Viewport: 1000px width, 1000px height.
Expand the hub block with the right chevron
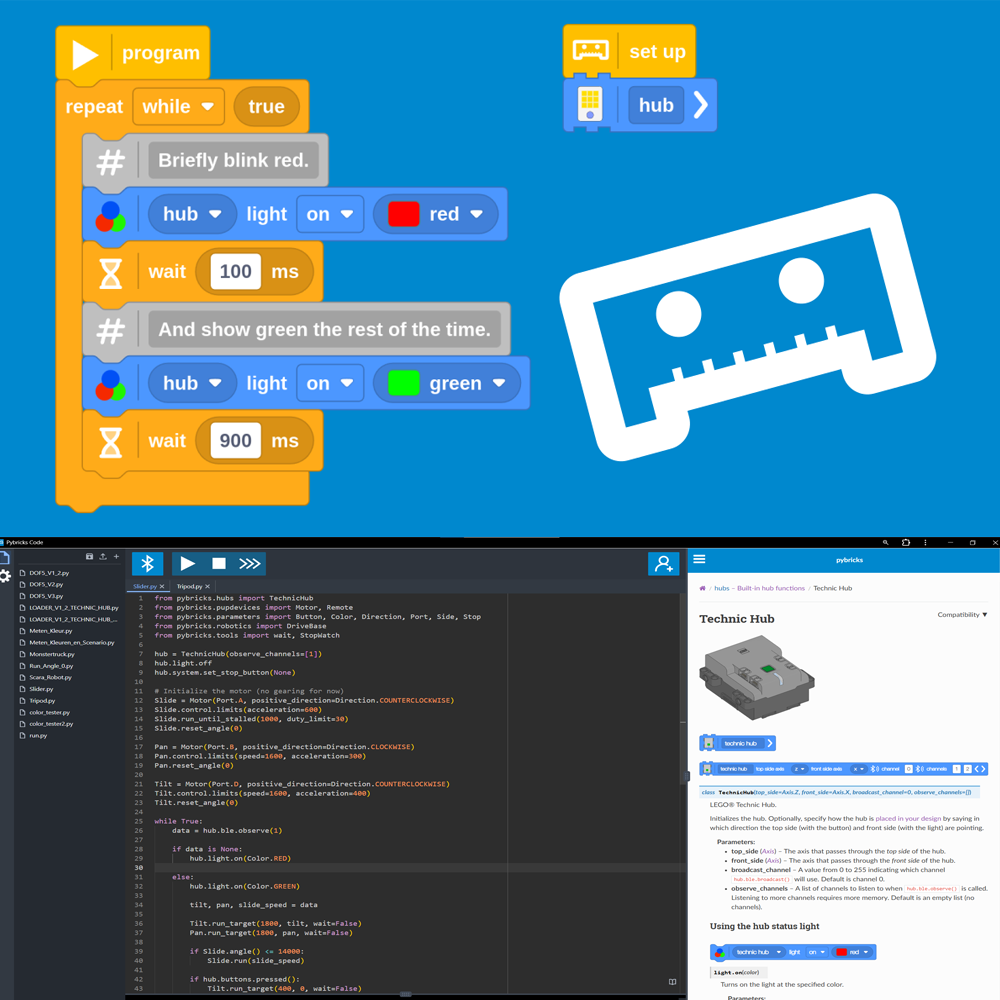pyautogui.click(x=700, y=105)
